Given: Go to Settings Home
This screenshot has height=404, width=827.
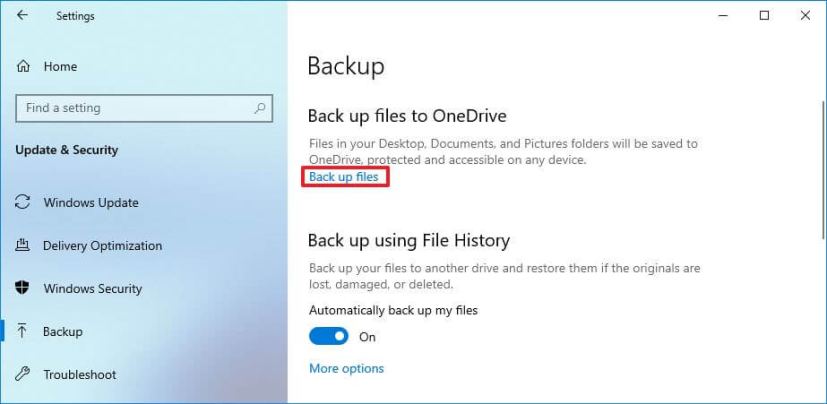Looking at the screenshot, I should coord(60,66).
